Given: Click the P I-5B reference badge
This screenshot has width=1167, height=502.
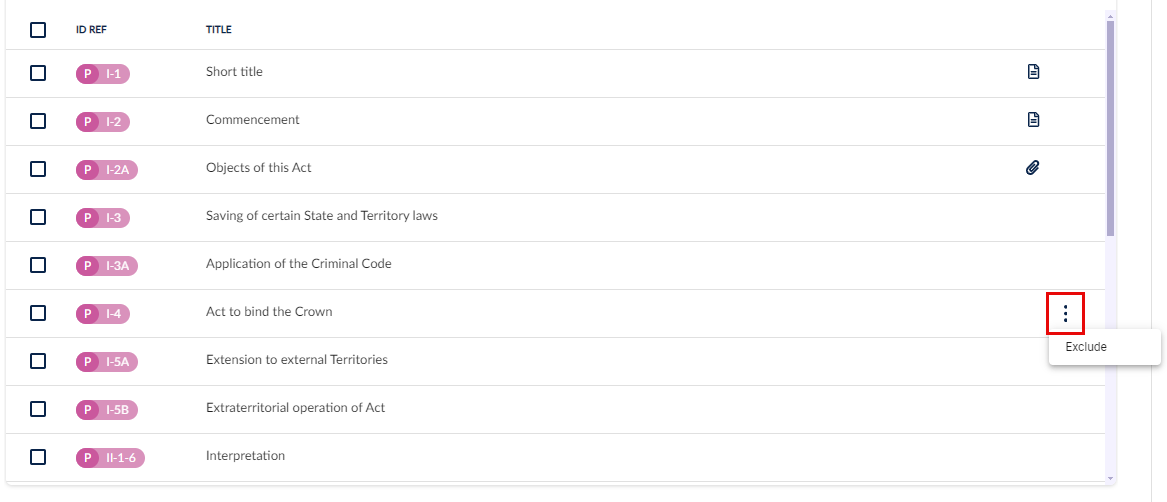Looking at the screenshot, I should pyautogui.click(x=106, y=410).
